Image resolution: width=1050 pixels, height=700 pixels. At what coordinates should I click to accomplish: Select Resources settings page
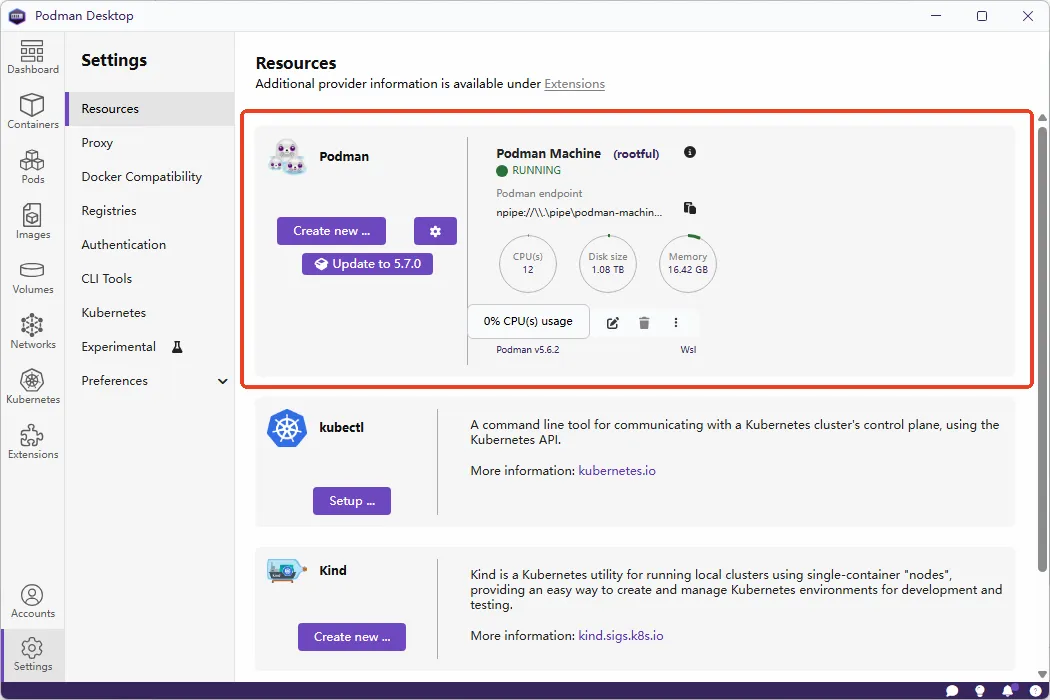tap(150, 109)
